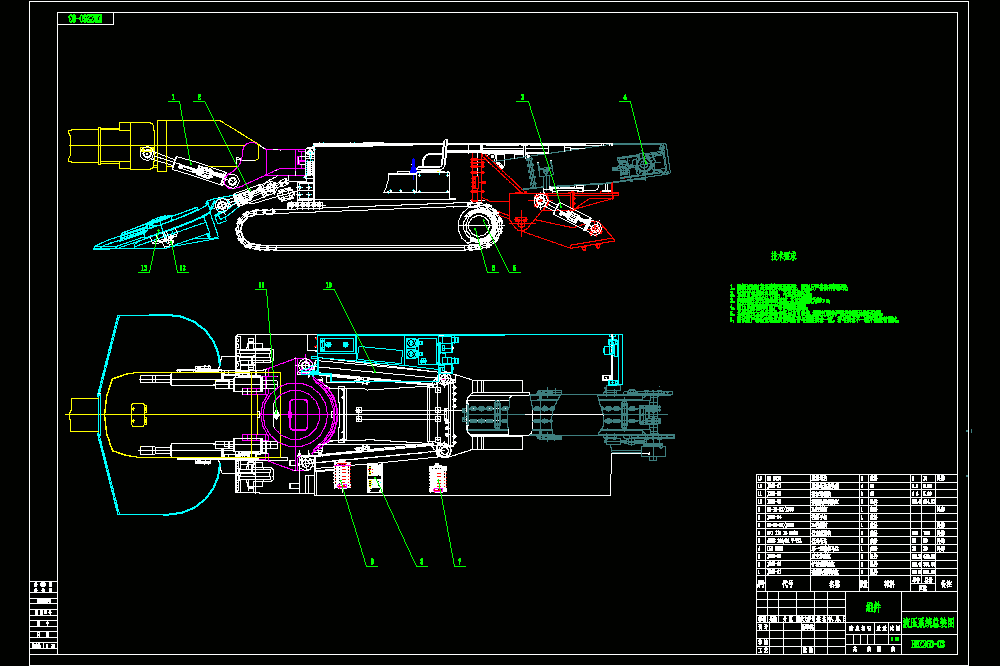Click callout number 3 near red rear frame
Viewport: 1000px width, 666px height.
522,98
